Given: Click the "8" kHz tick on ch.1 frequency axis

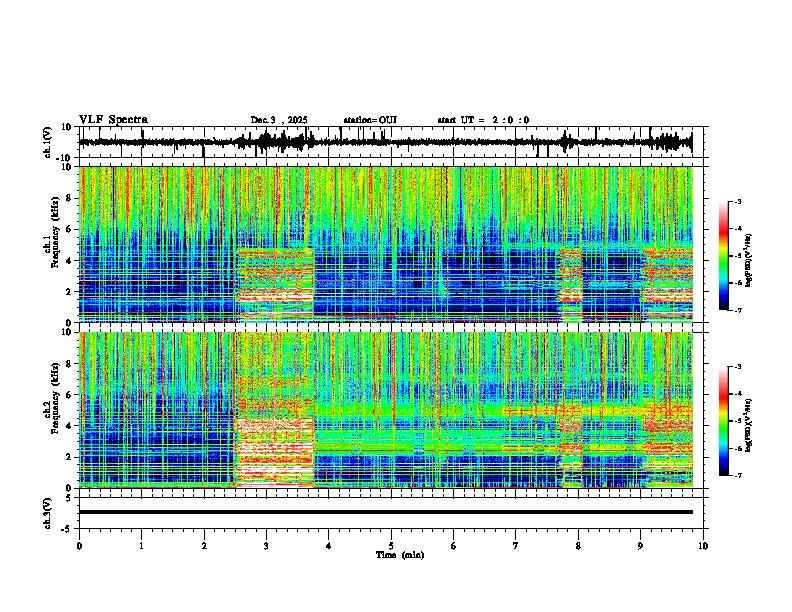Looking at the screenshot, I should pyautogui.click(x=69, y=198).
